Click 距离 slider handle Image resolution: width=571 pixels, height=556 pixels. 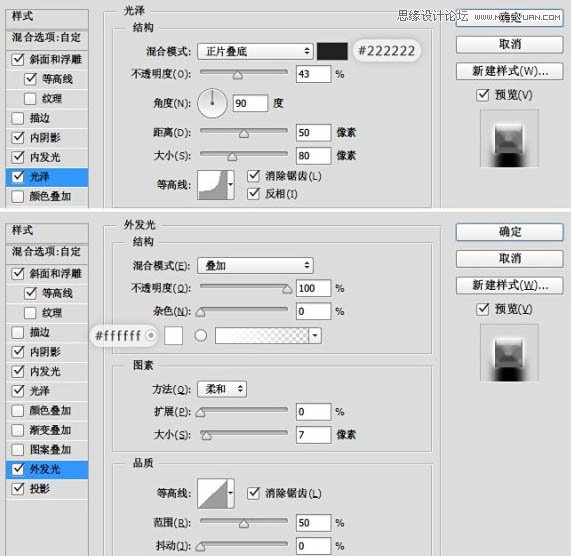point(244,134)
